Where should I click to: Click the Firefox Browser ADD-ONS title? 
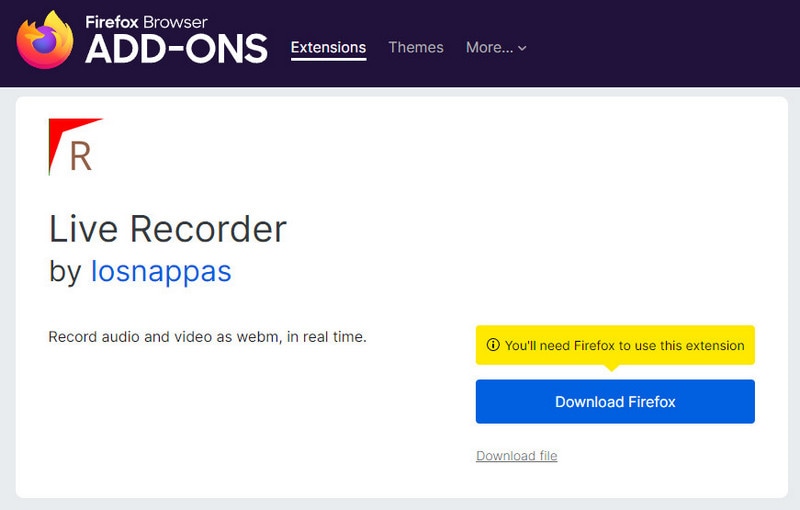[176, 40]
